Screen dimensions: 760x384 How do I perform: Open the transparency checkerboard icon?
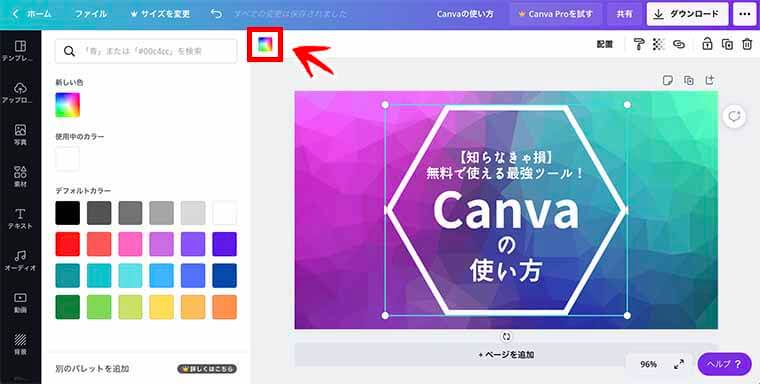pos(658,44)
